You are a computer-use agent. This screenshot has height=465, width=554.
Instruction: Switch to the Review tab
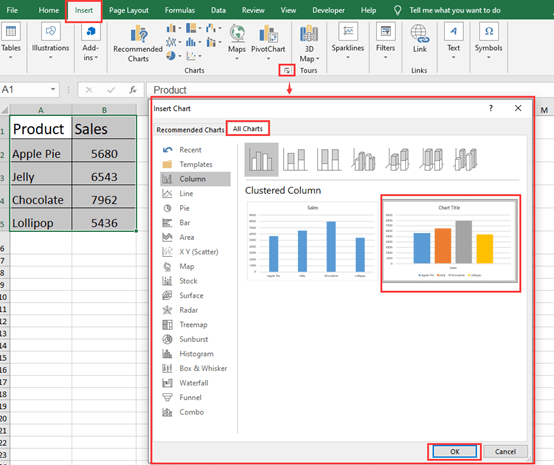pos(253,10)
